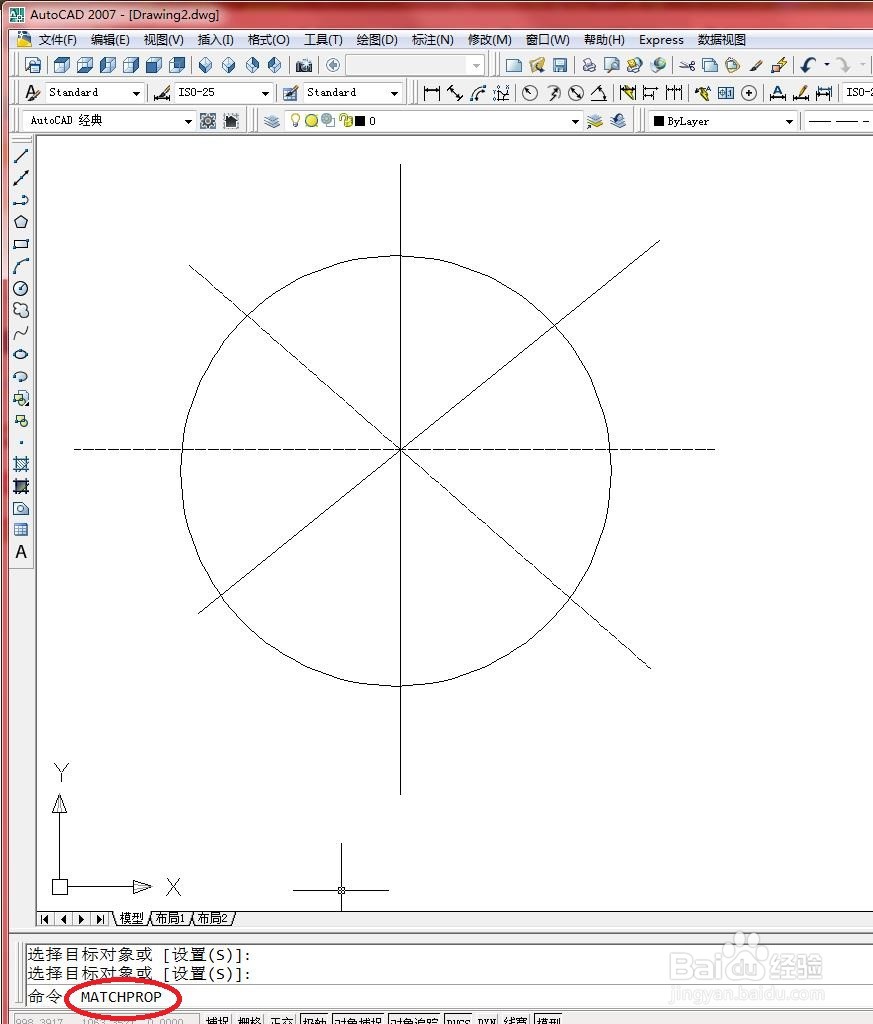873x1024 pixels.
Task: Select the Line draw tool
Action: click(21, 155)
